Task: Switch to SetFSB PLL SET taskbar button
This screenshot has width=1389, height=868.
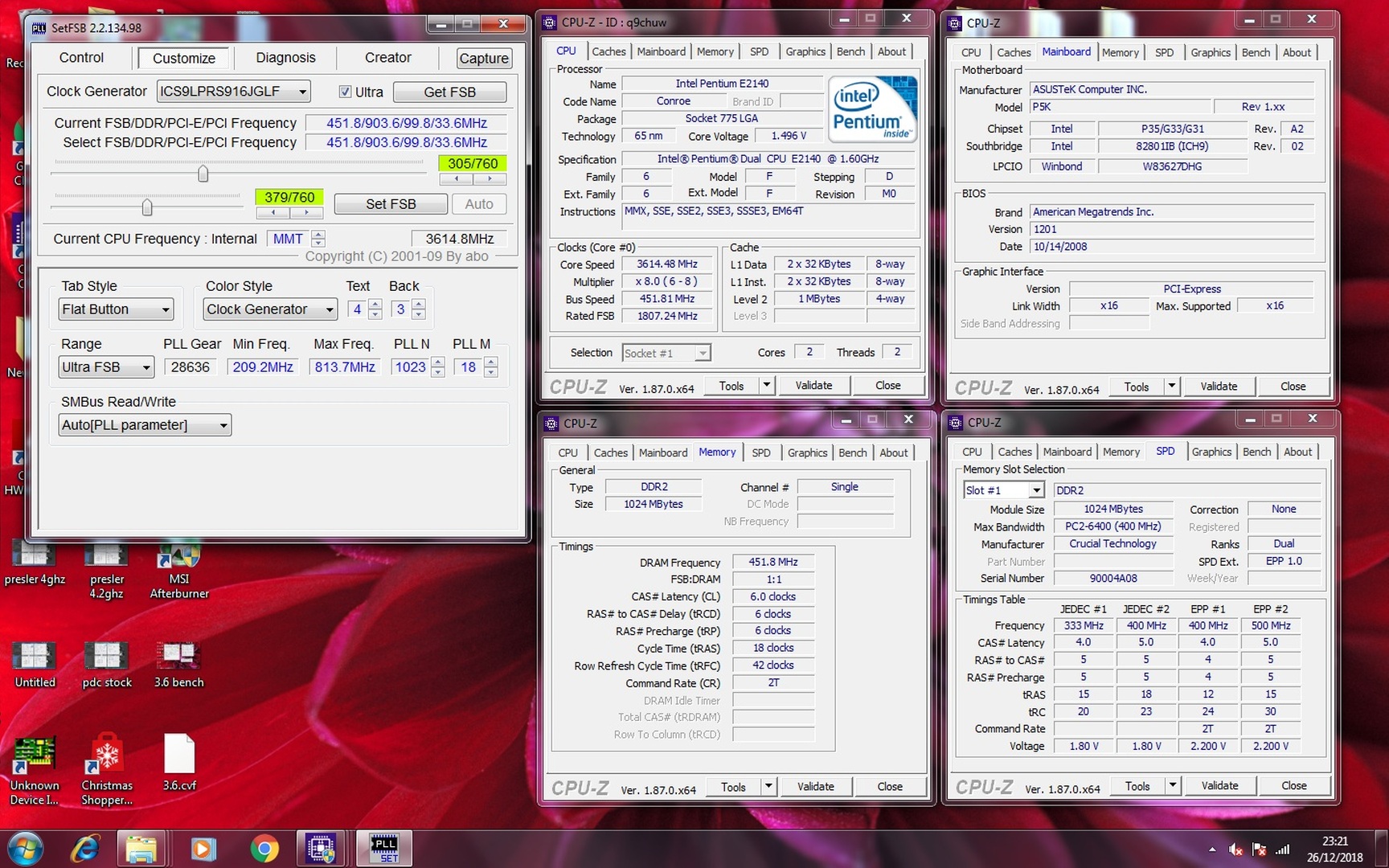Action: coord(384,849)
